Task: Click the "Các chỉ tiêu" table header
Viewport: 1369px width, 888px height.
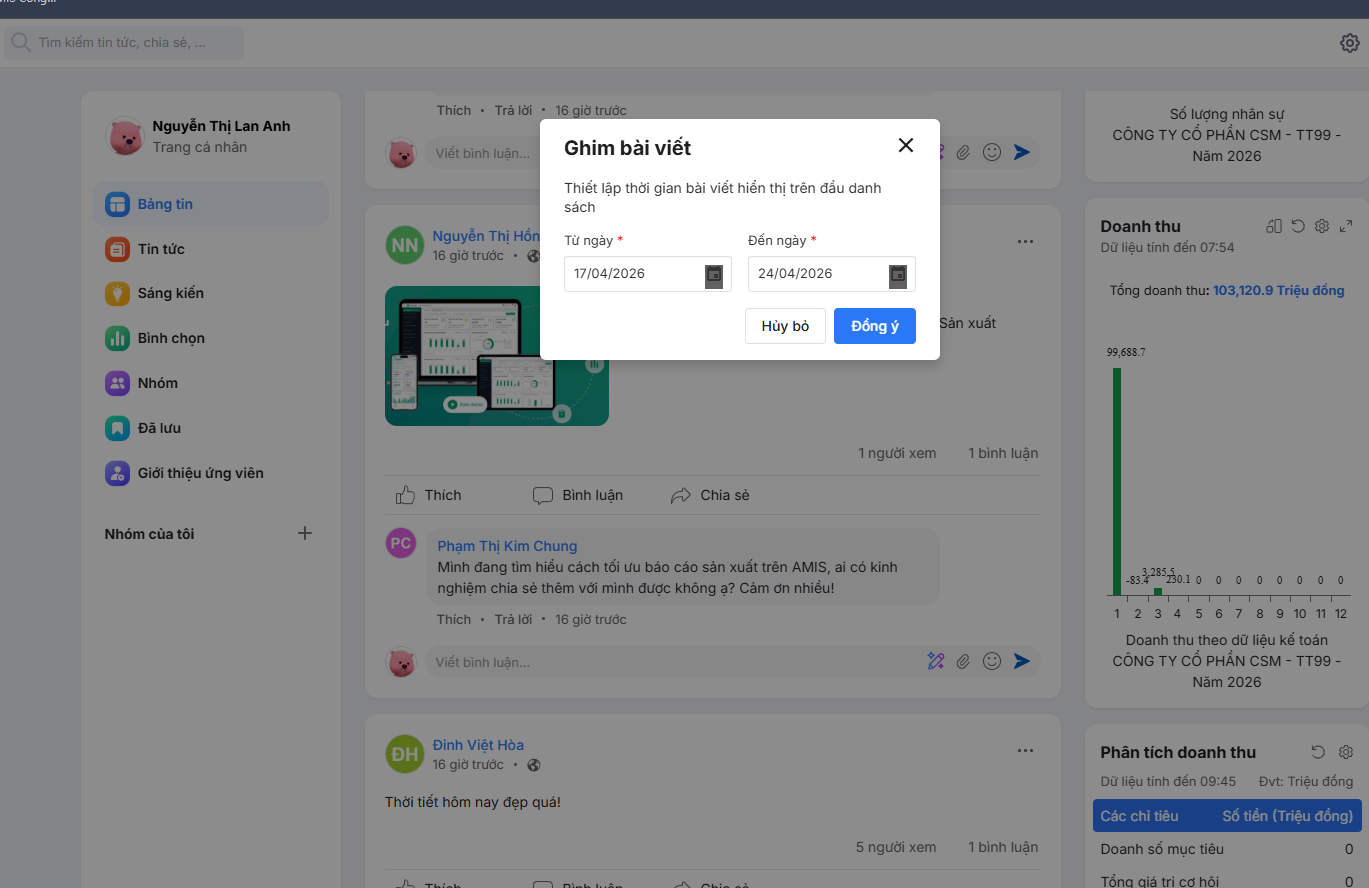Action: tap(1140, 816)
